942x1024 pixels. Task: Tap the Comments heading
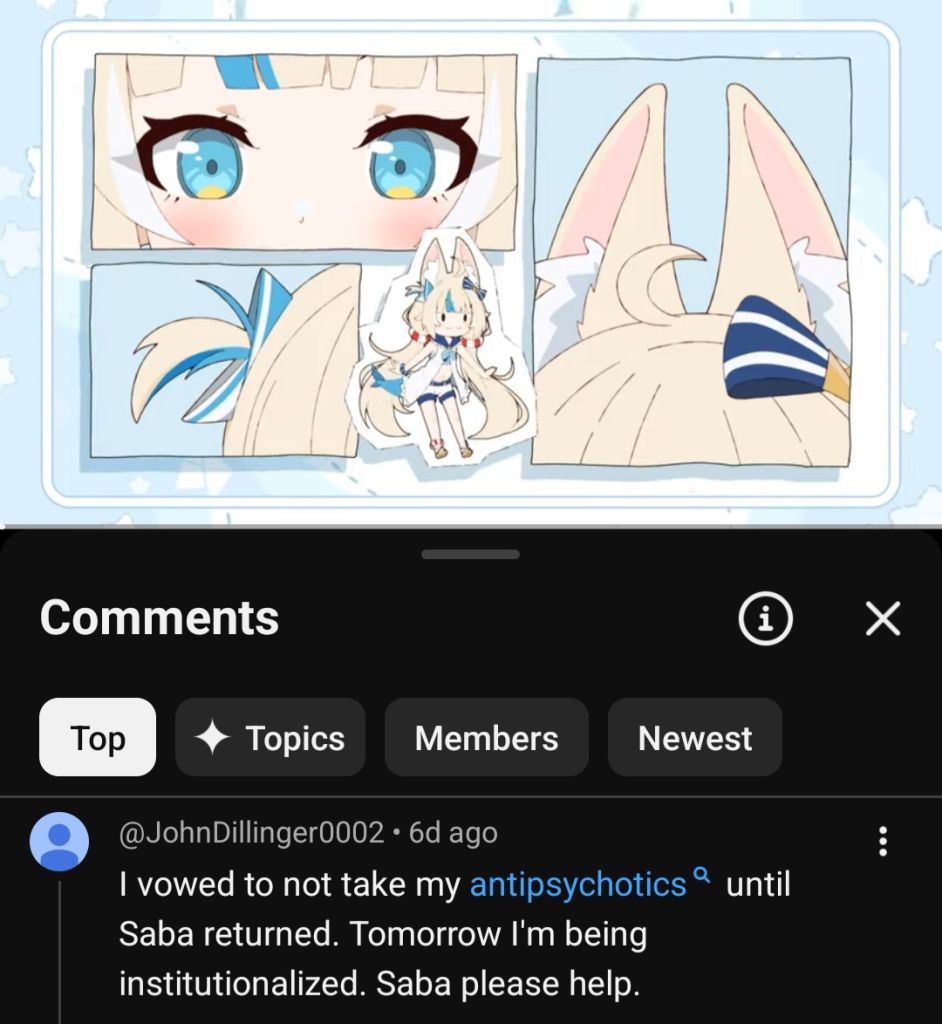159,618
